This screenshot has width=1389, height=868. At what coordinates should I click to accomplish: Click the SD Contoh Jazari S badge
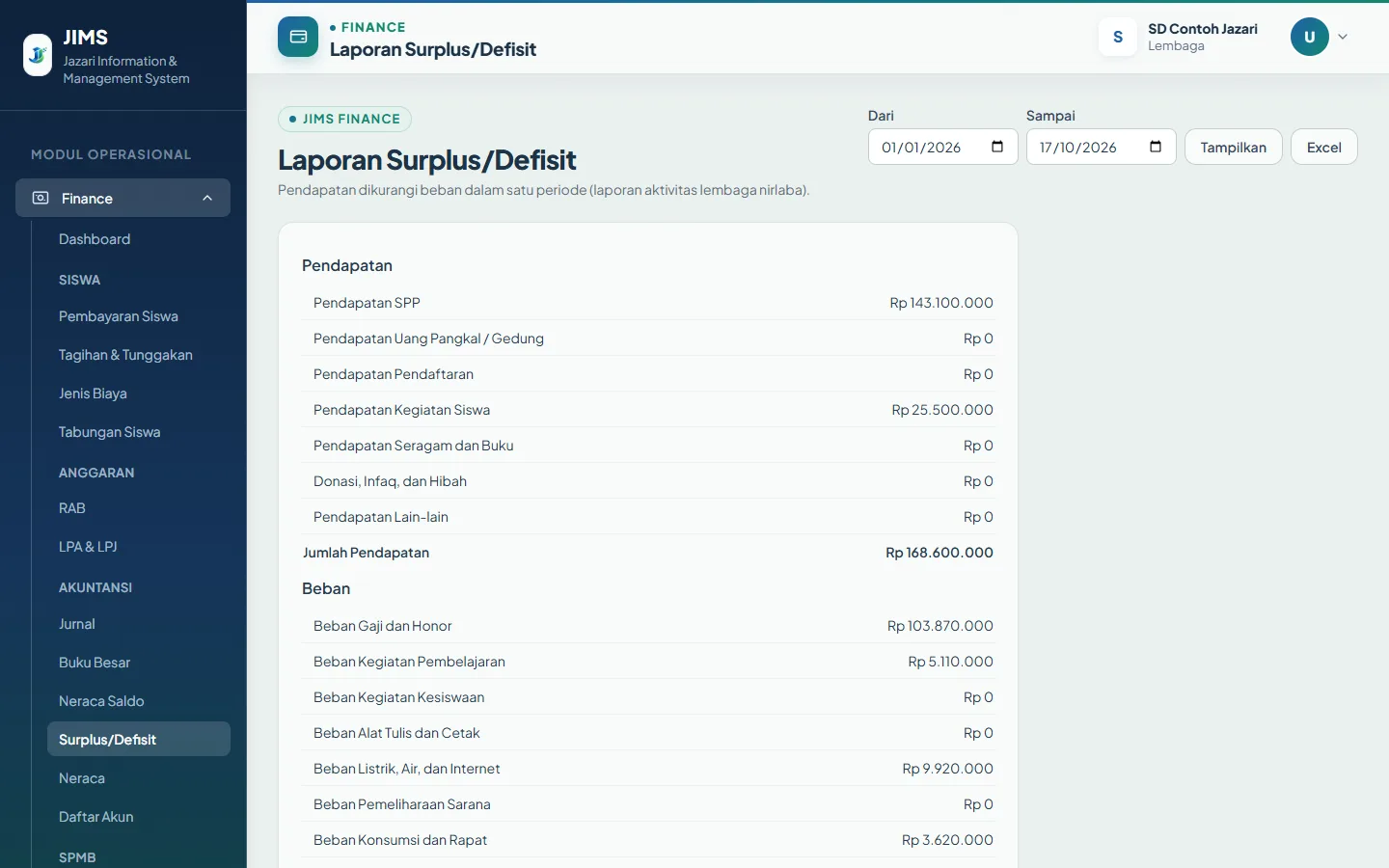[1118, 38]
